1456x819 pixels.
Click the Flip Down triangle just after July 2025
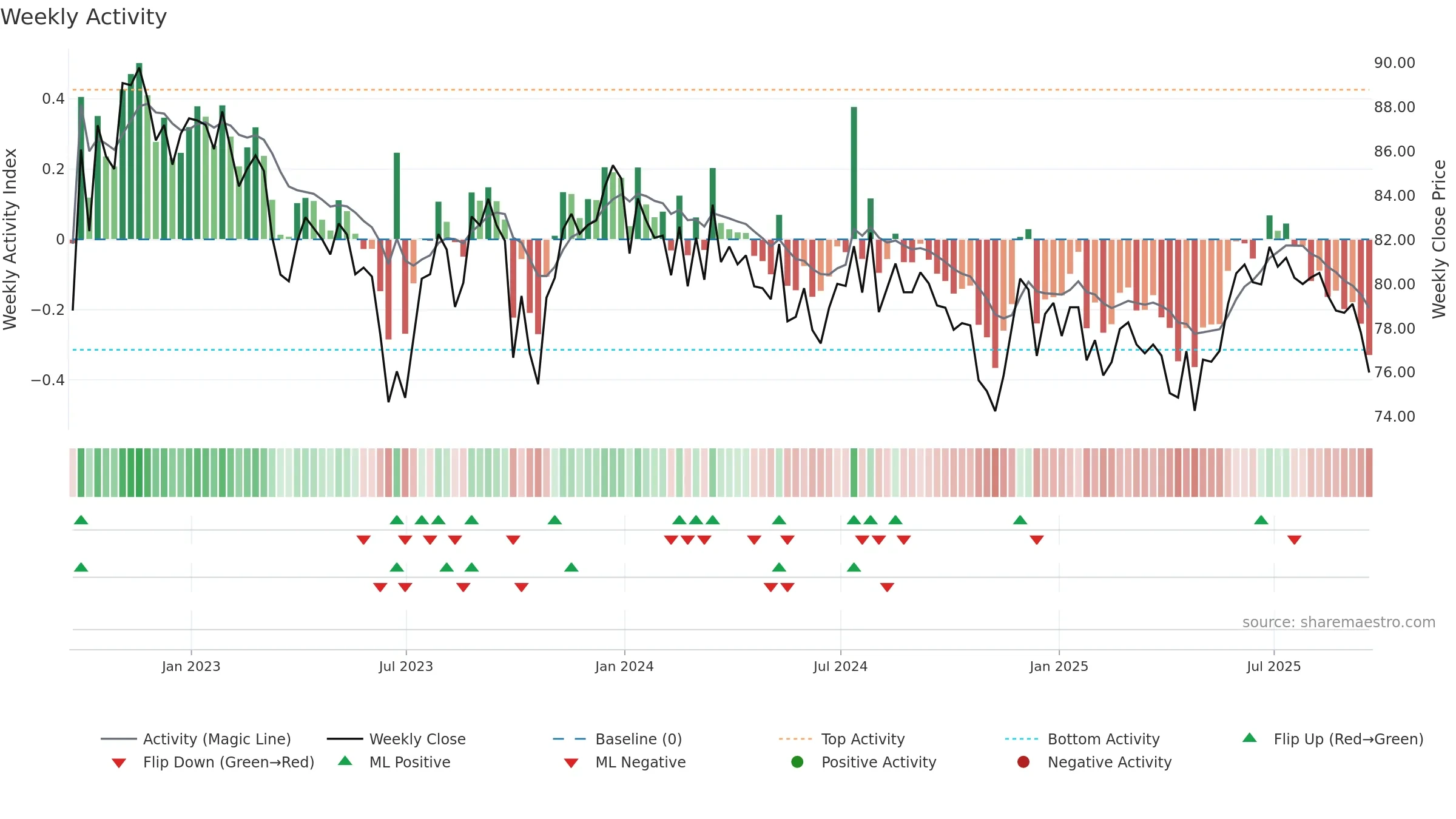tap(1294, 540)
